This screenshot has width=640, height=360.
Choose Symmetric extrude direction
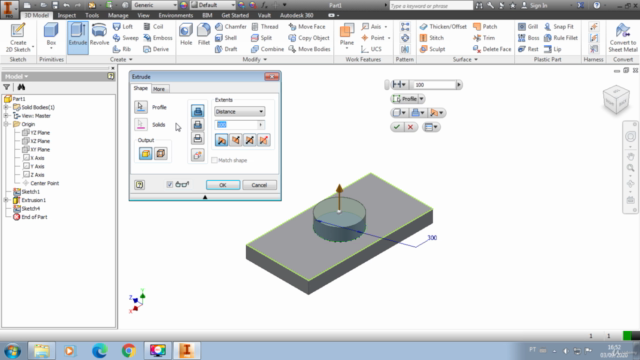click(x=249, y=140)
